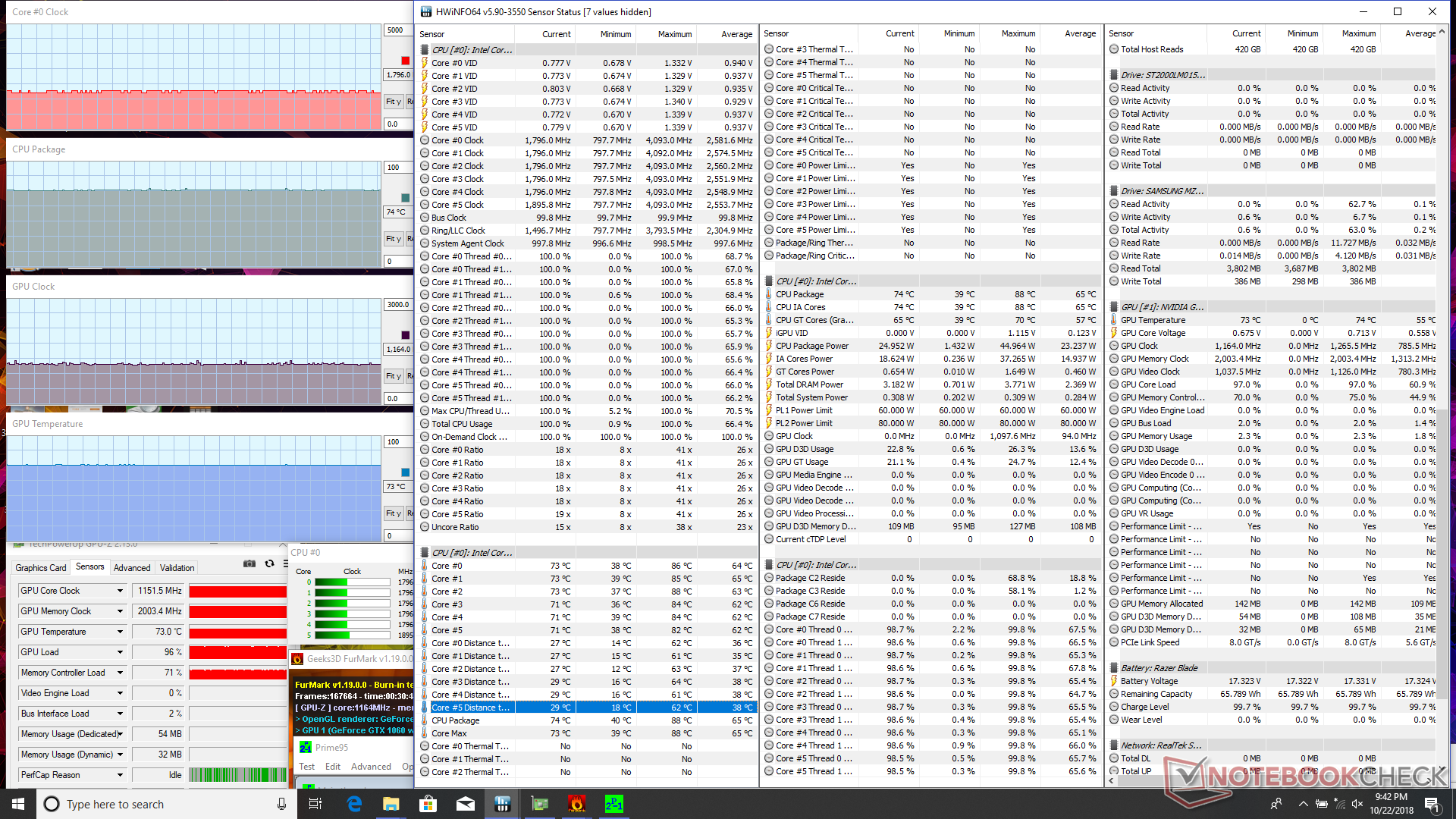This screenshot has height=819, width=1456.
Task: Click the FurMark window flame icon
Action: point(298,659)
